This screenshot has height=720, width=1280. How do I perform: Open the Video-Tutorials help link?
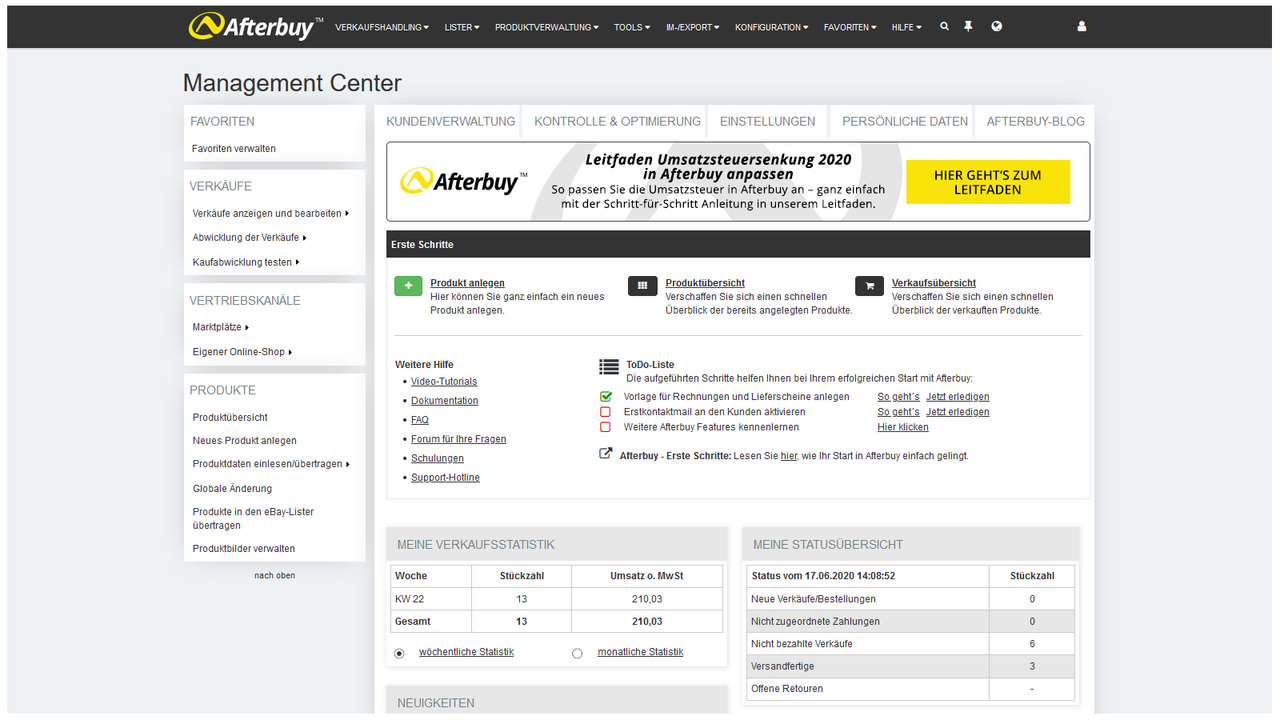pos(444,381)
